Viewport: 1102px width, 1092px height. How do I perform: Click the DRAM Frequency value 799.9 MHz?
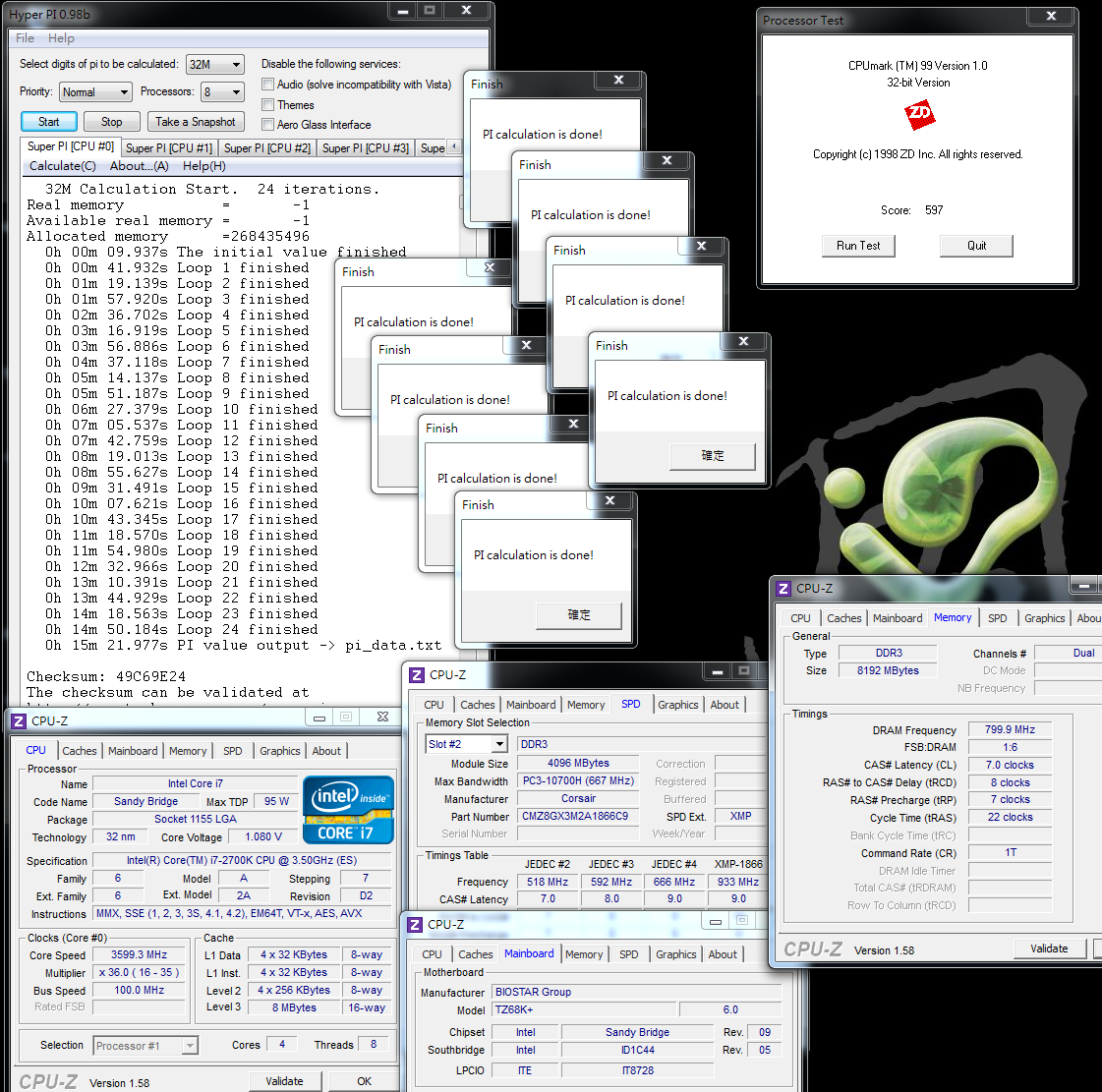click(x=1010, y=730)
